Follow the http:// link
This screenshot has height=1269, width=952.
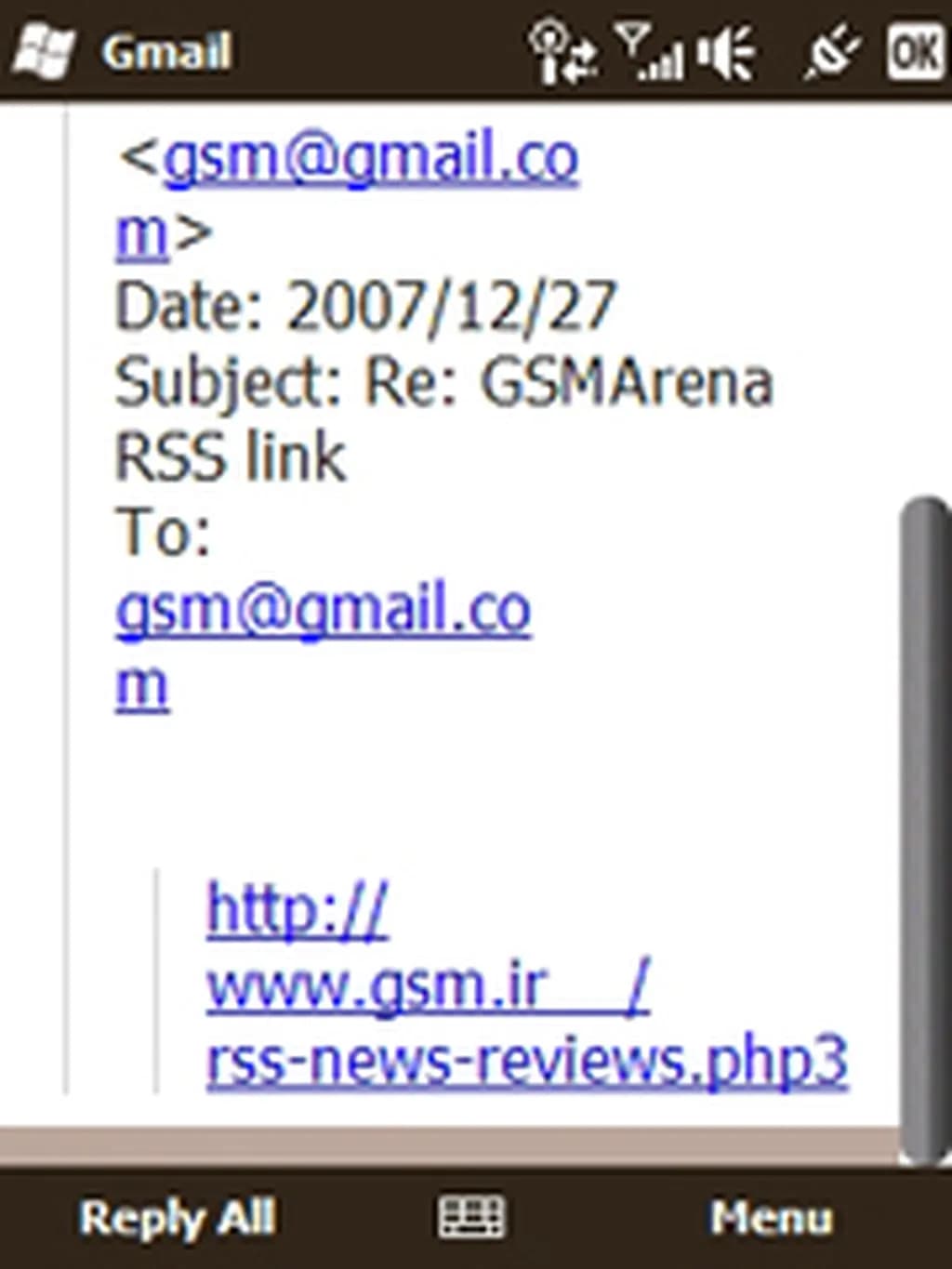pyautogui.click(x=297, y=911)
